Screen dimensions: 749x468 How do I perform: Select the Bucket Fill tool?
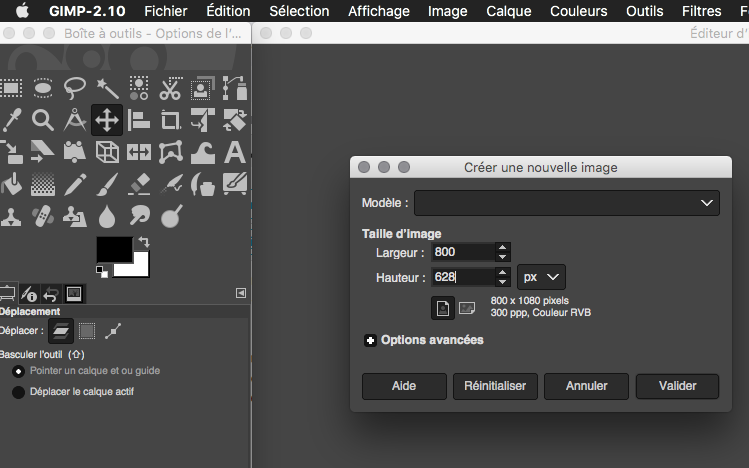pyautogui.click(x=11, y=184)
